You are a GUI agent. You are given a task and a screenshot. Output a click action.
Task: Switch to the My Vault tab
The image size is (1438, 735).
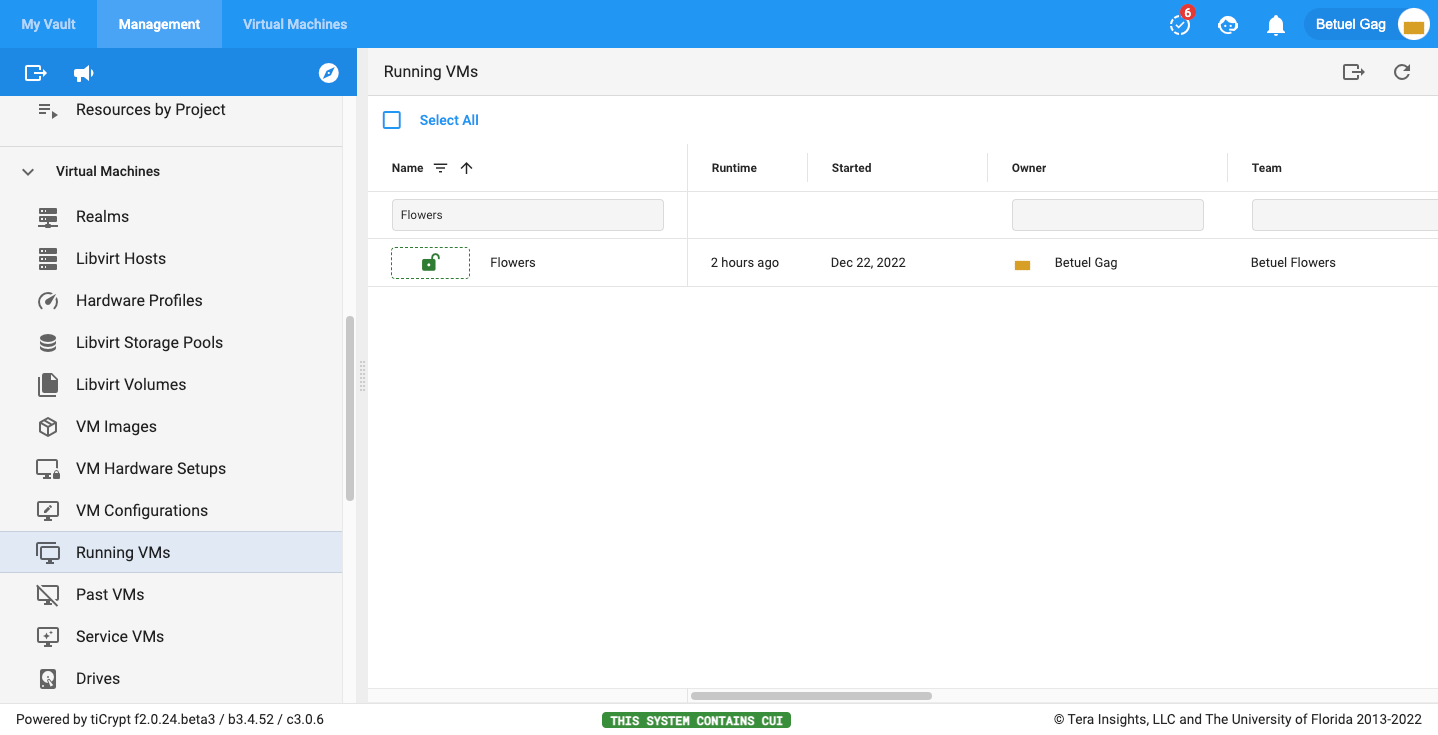(48, 24)
